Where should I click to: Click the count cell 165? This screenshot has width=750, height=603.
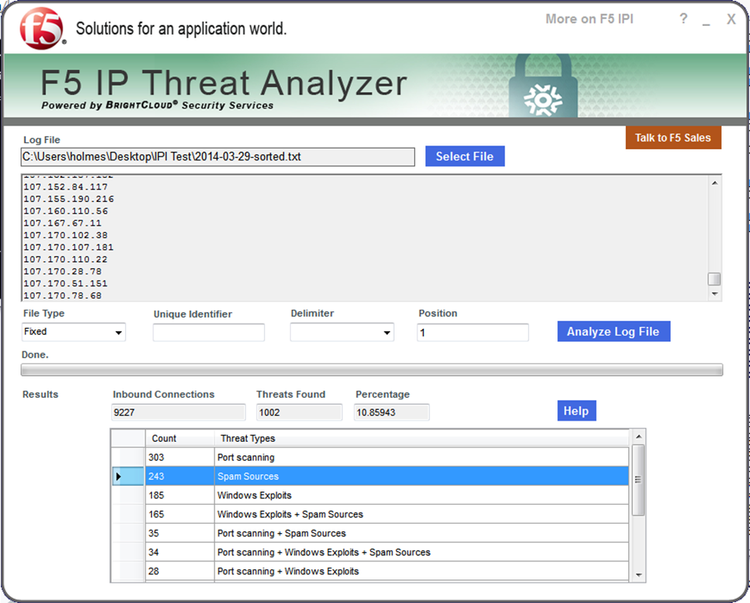pyautogui.click(x=179, y=514)
